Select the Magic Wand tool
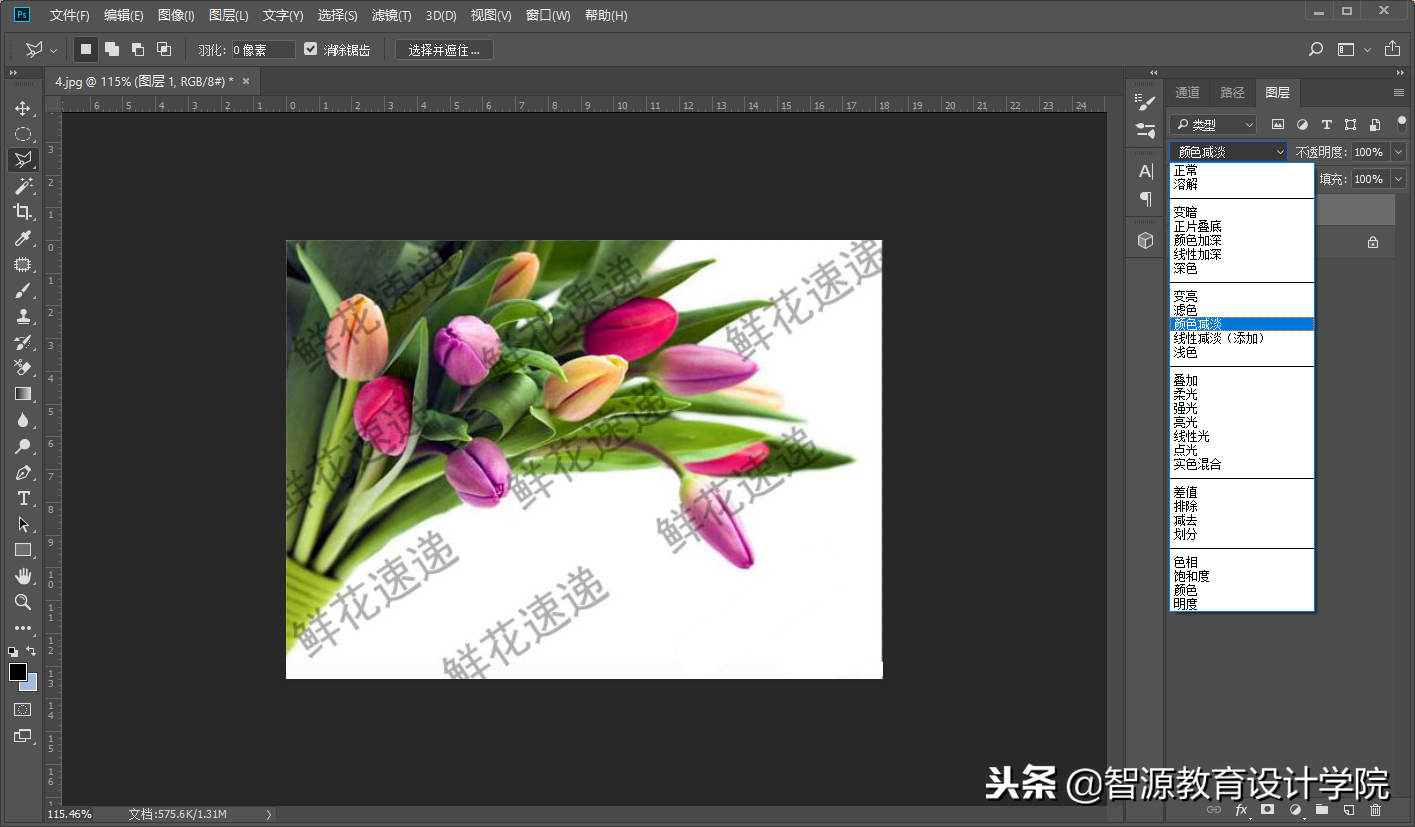The width and height of the screenshot is (1415, 827). coord(22,186)
